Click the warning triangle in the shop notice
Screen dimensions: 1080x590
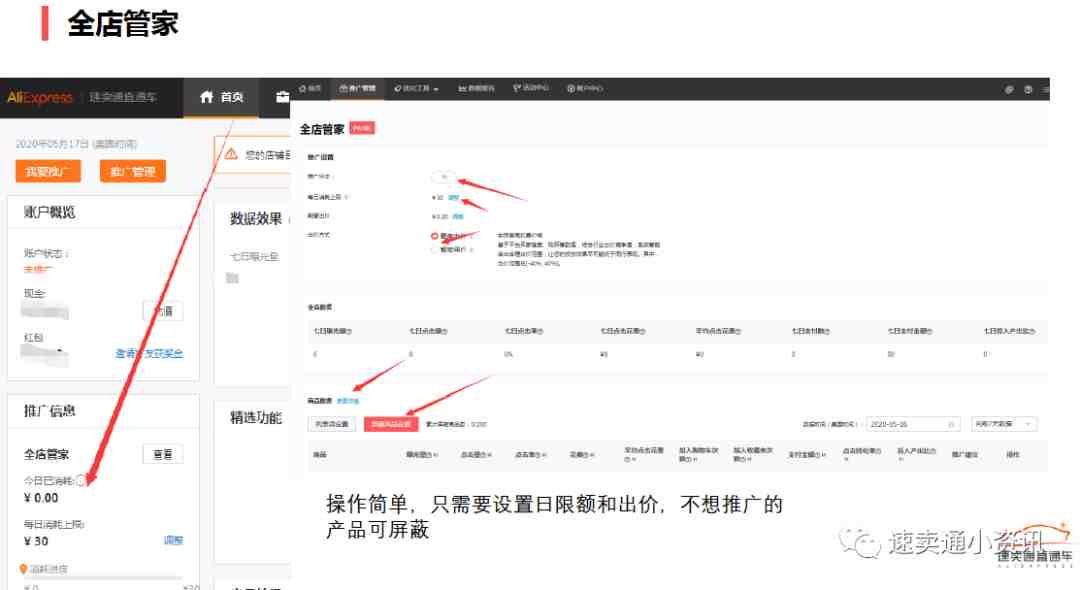click(231, 154)
